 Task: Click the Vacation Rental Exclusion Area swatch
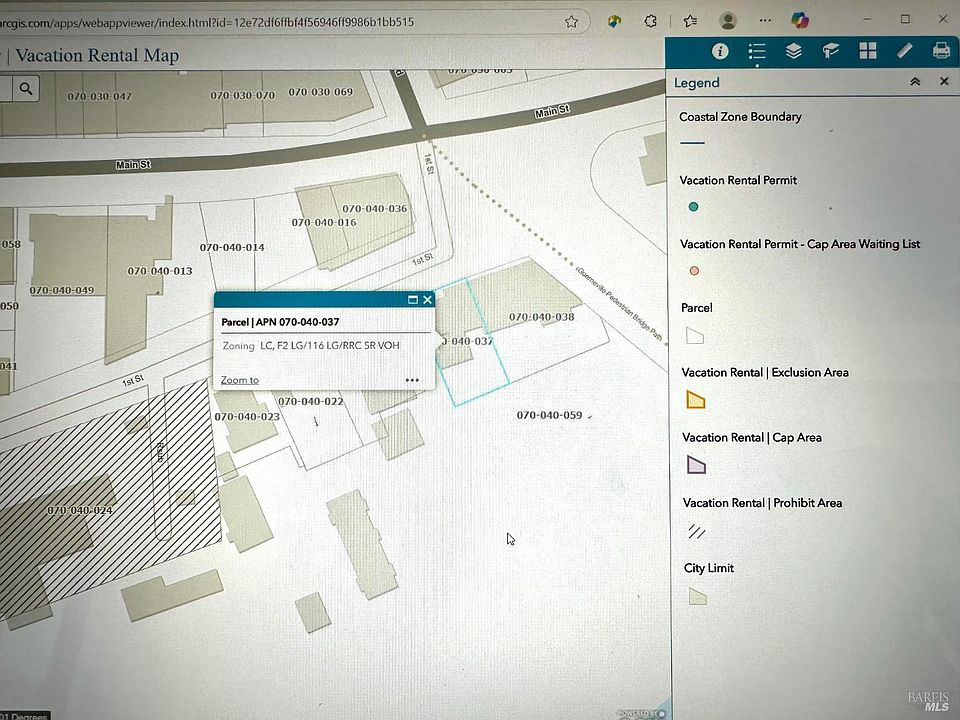[696, 400]
